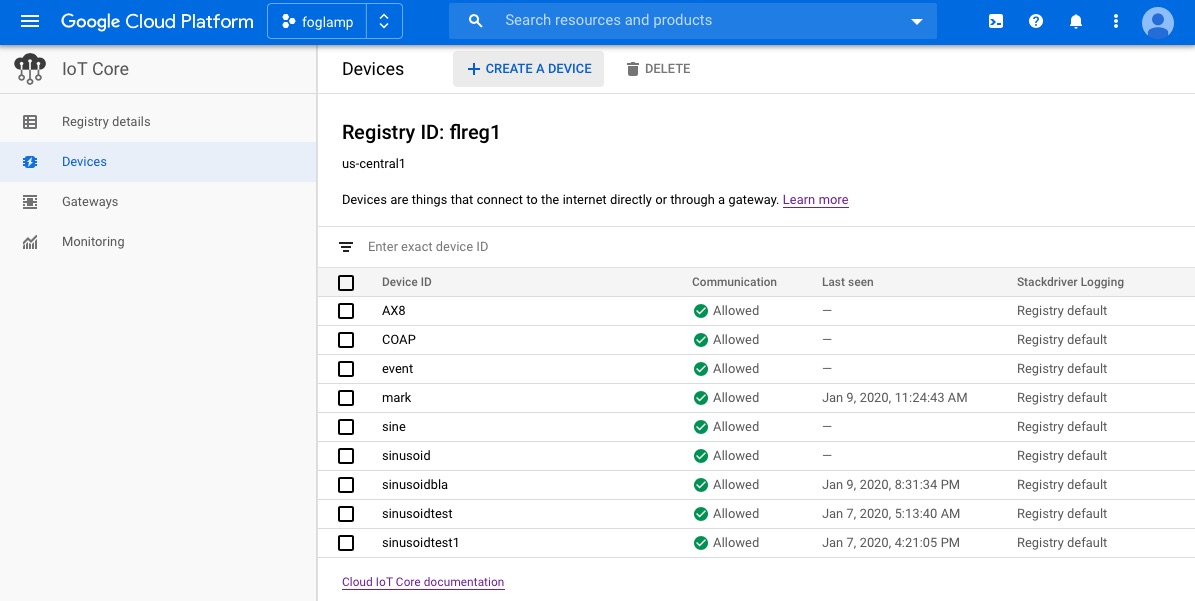Image resolution: width=1195 pixels, height=601 pixels.
Task: Expand the search bar dropdown arrow
Action: 917,22
